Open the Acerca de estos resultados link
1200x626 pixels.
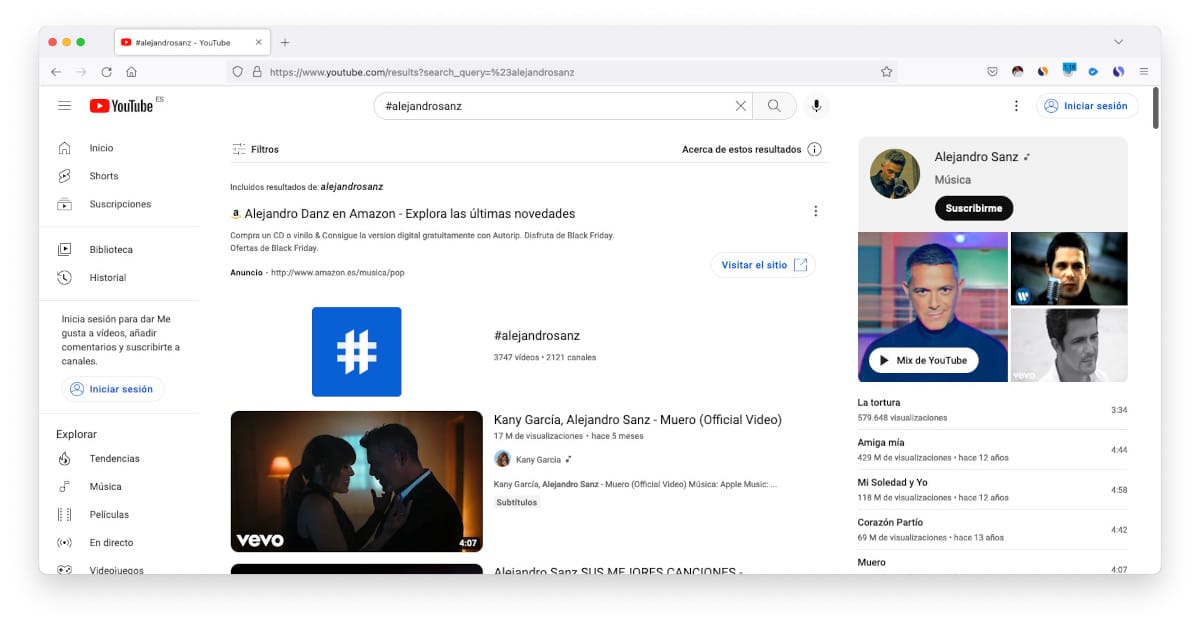741,150
